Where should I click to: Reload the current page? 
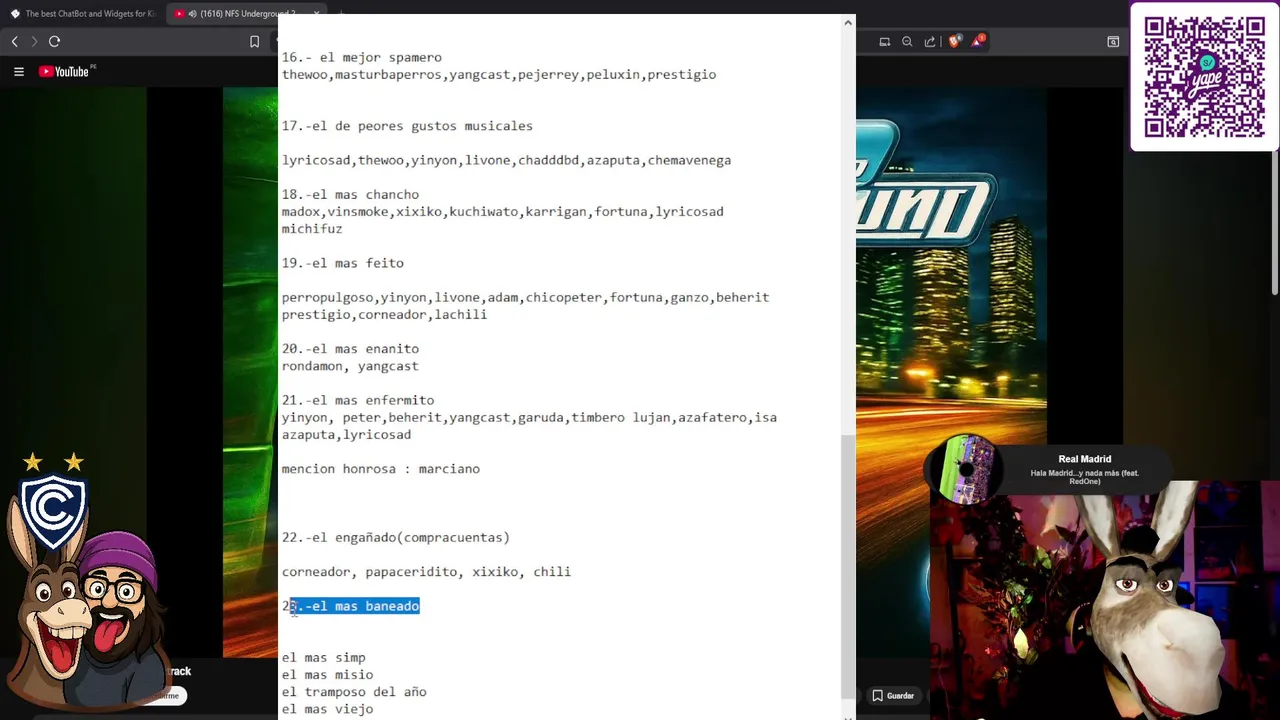pyautogui.click(x=55, y=41)
